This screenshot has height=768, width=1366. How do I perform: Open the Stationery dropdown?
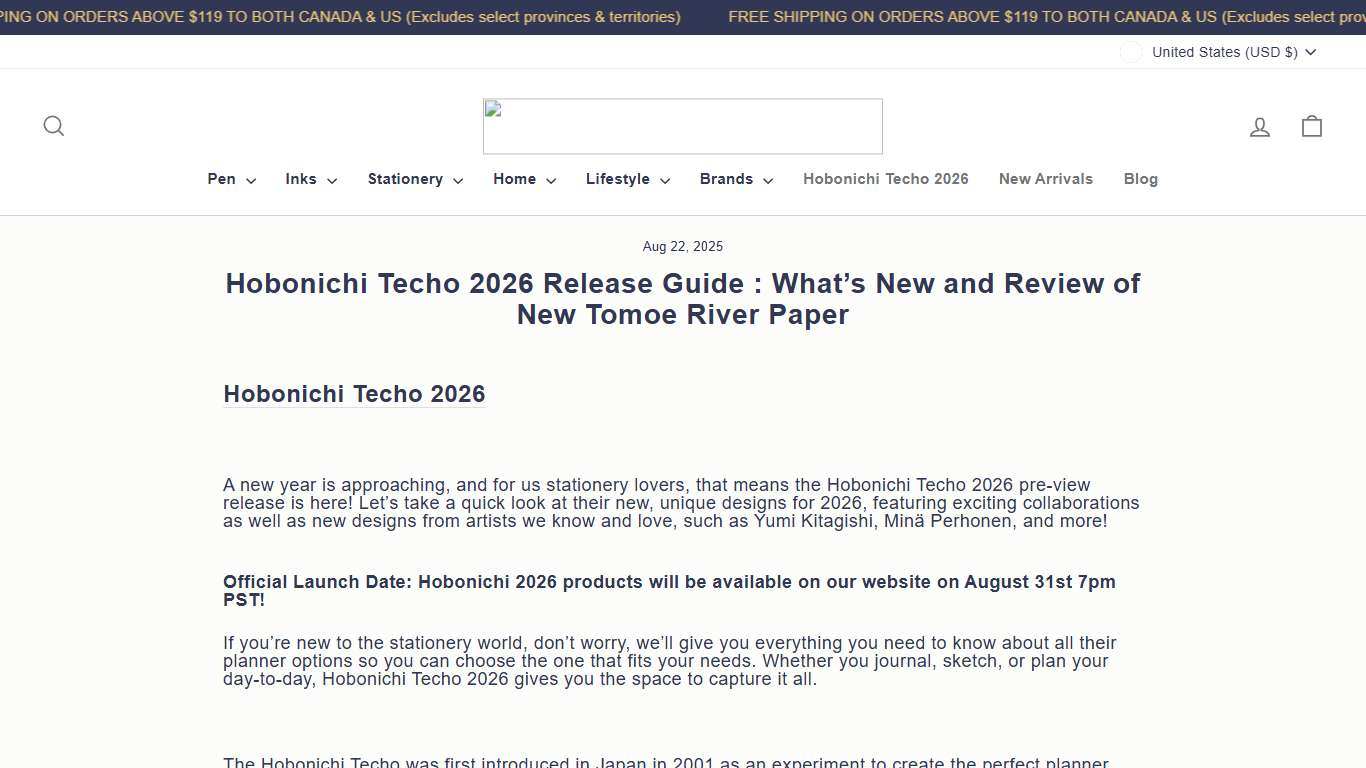point(414,179)
